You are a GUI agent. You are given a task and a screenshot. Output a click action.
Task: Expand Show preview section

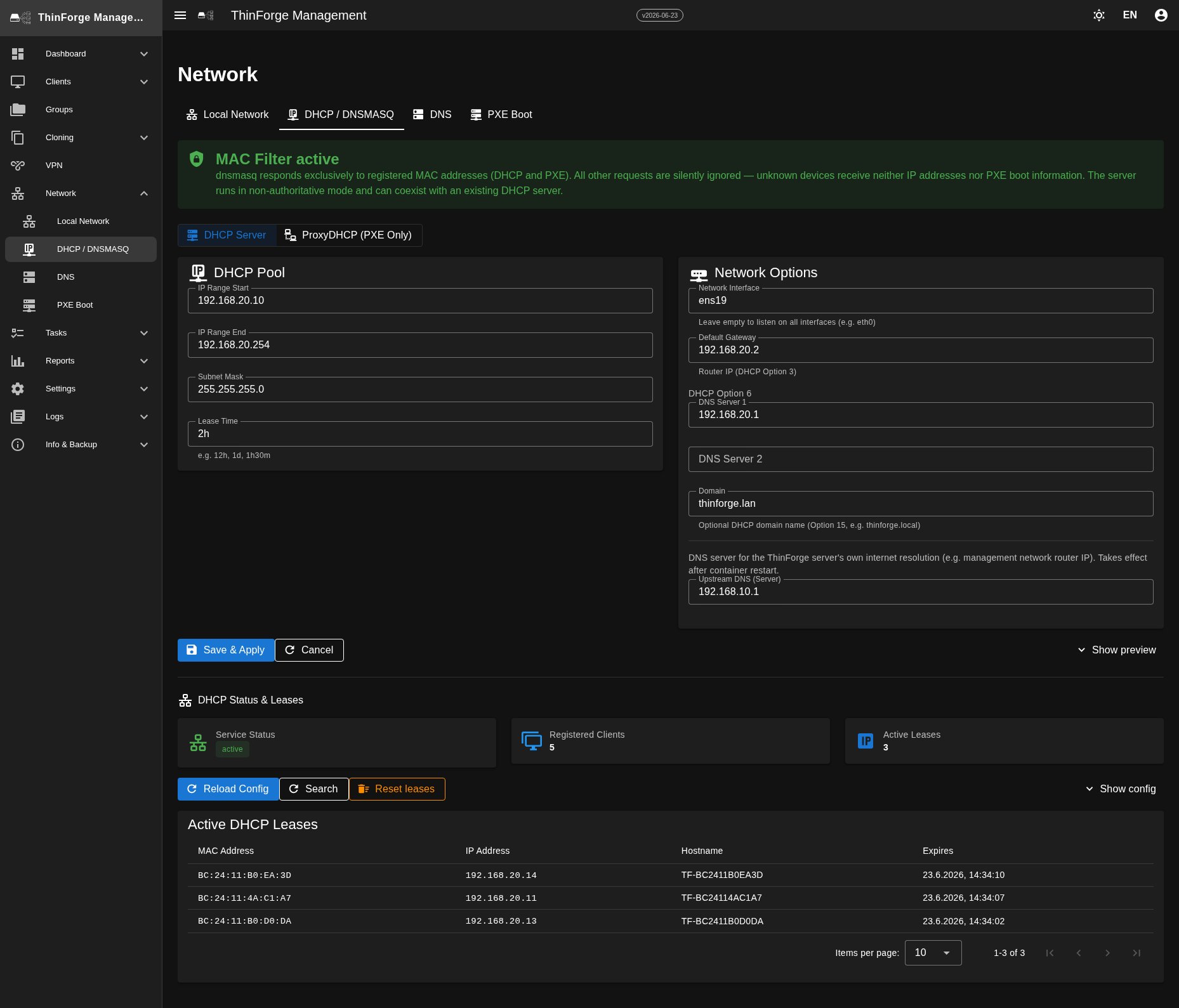pos(1117,650)
